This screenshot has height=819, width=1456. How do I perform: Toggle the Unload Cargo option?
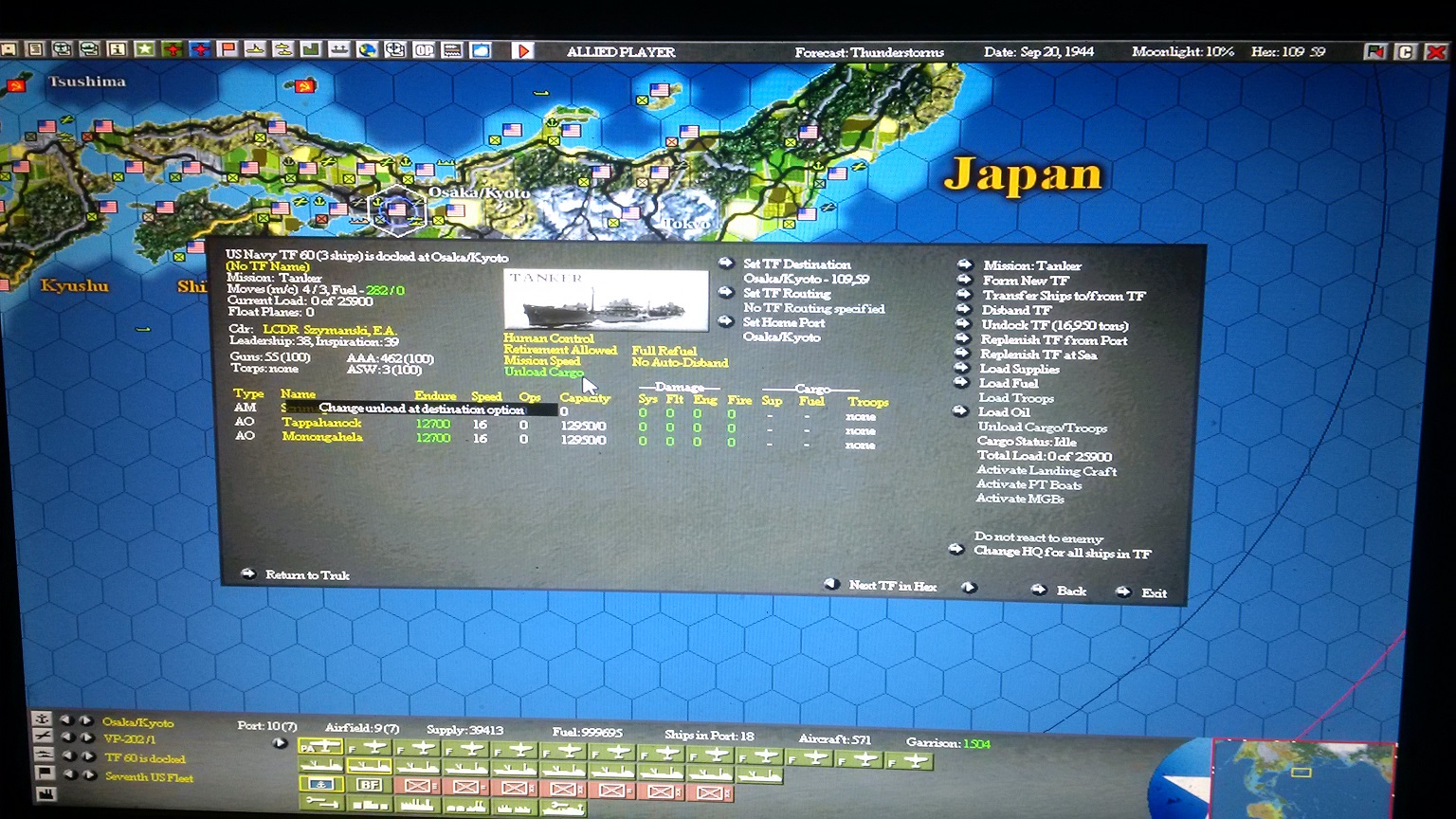point(543,373)
